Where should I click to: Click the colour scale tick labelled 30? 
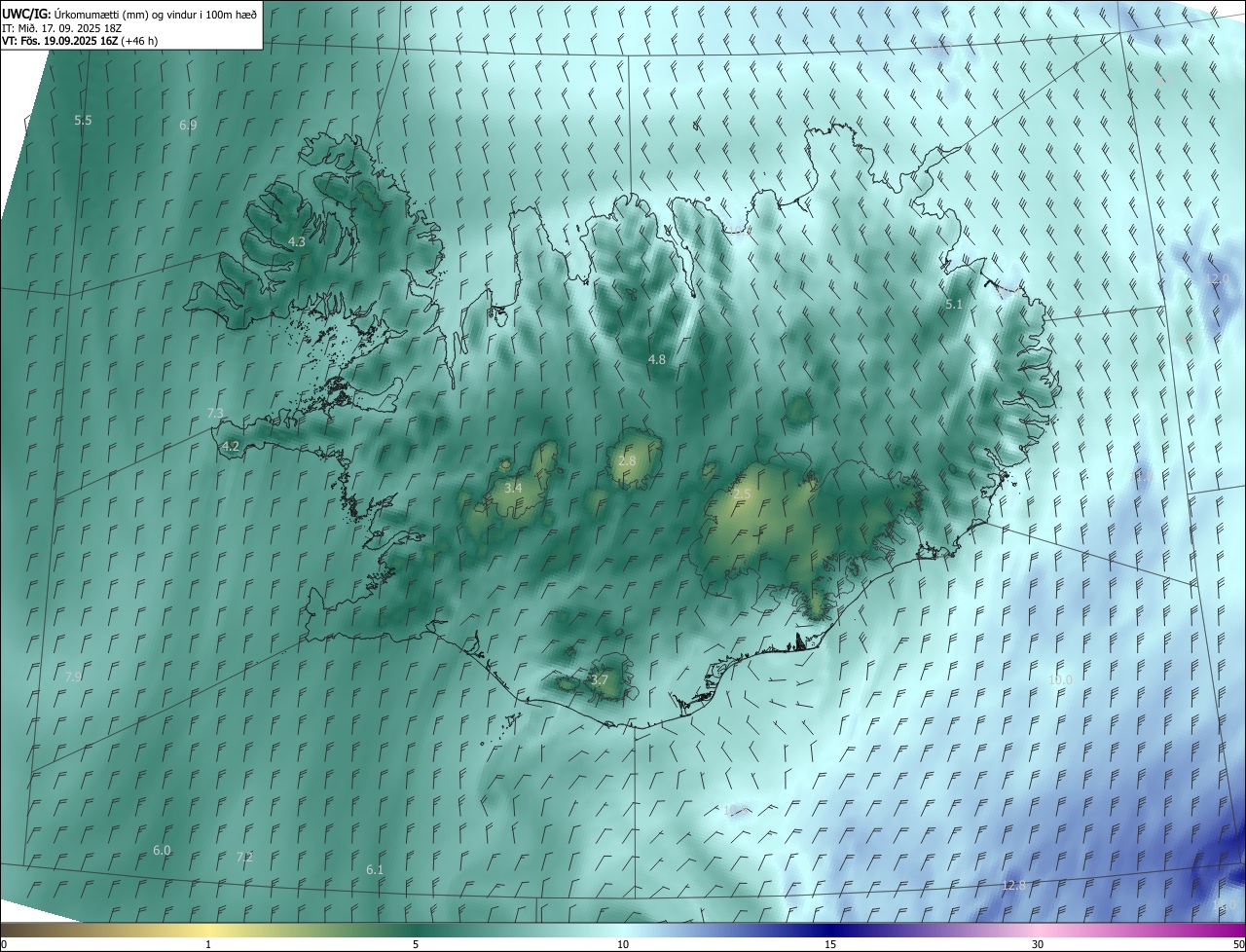click(x=1038, y=944)
